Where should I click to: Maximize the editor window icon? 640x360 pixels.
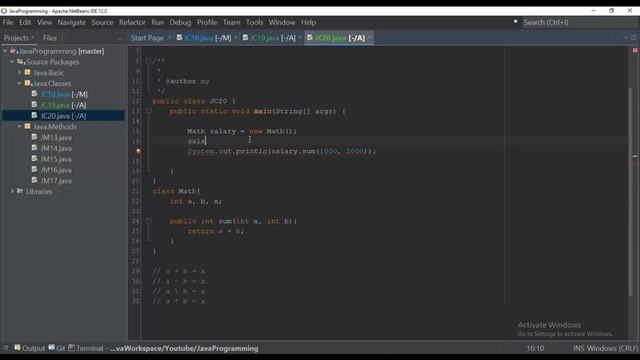point(633,38)
